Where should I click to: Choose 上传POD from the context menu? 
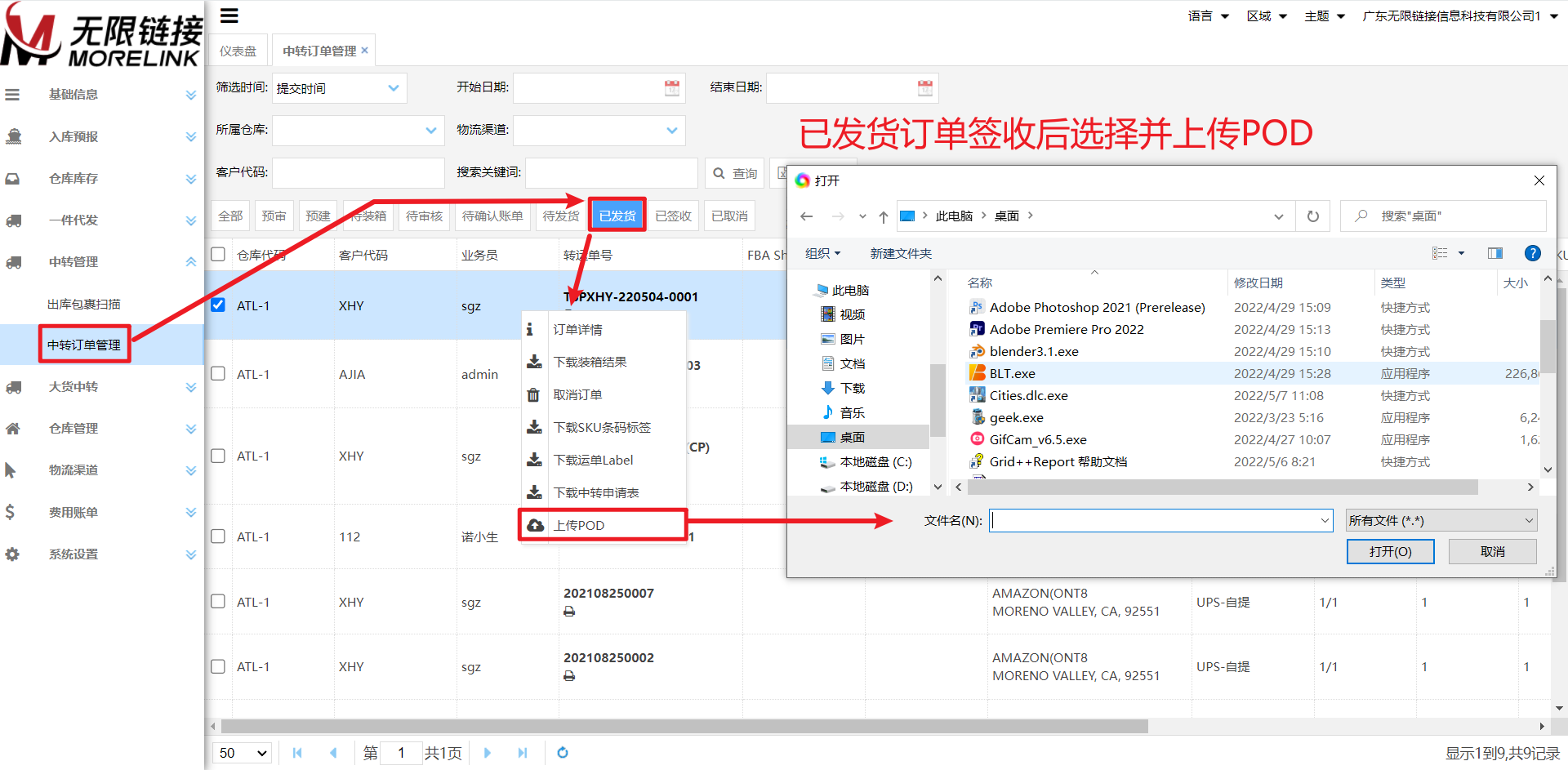point(604,525)
